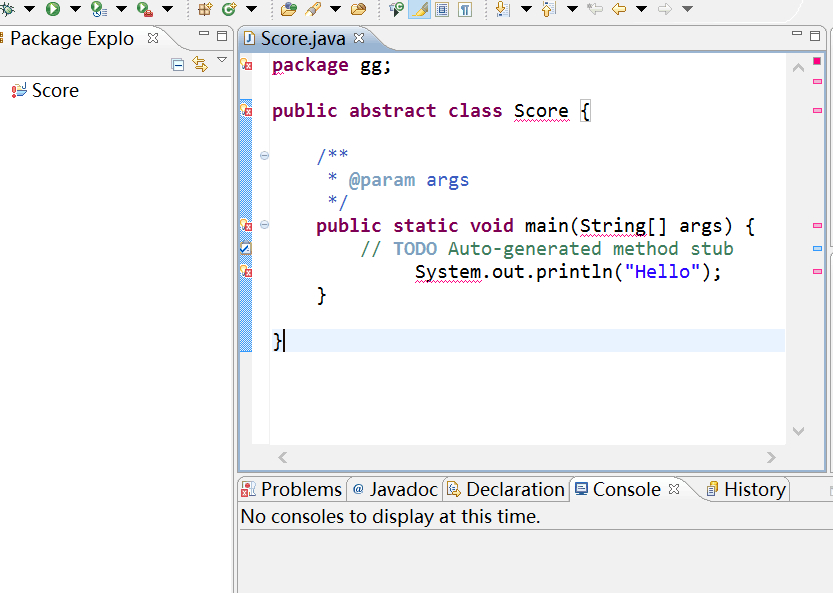Click the New Java Class icon
Screen dimensions: 833x593
228,9
